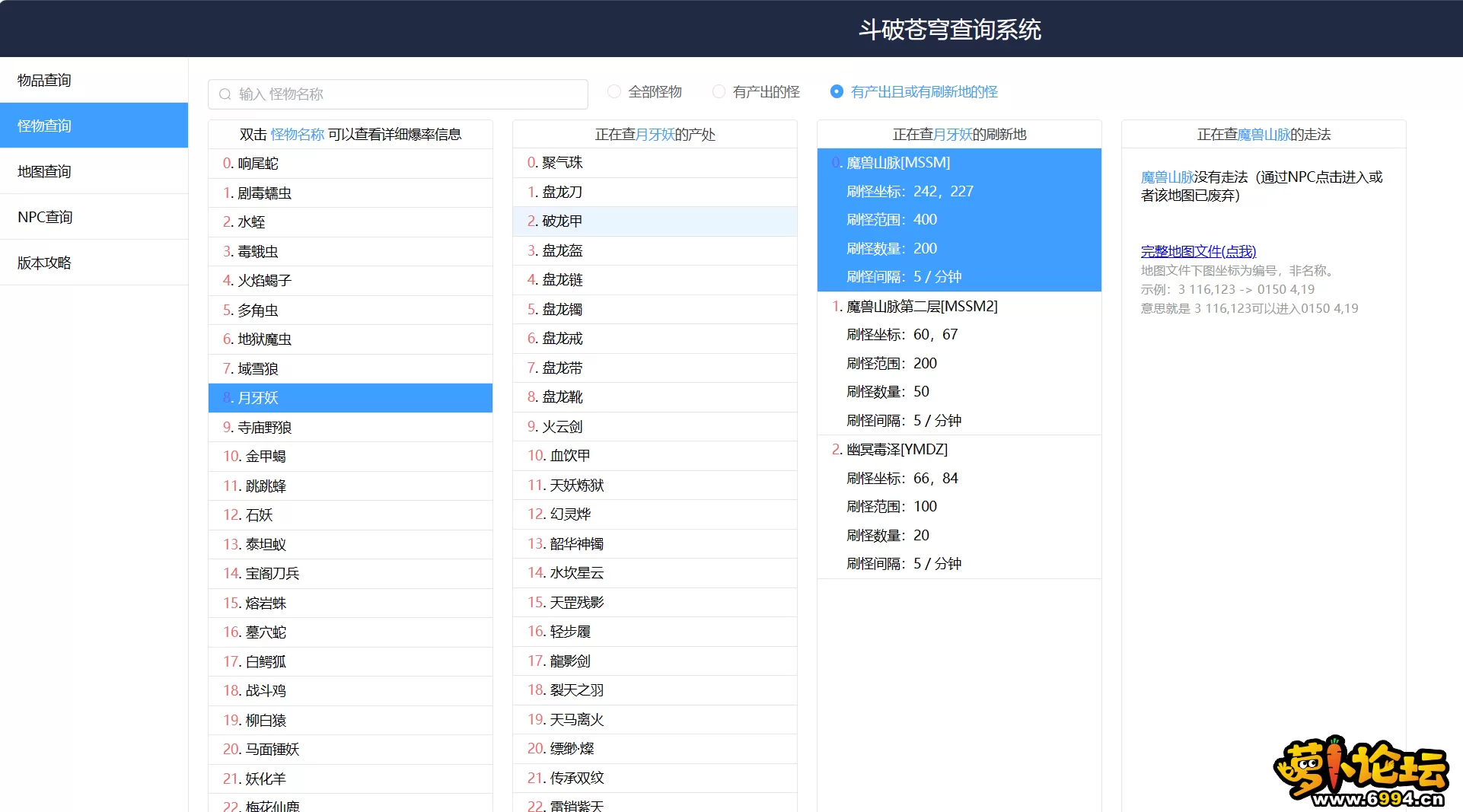Click drop item 聚气珠

(655, 163)
